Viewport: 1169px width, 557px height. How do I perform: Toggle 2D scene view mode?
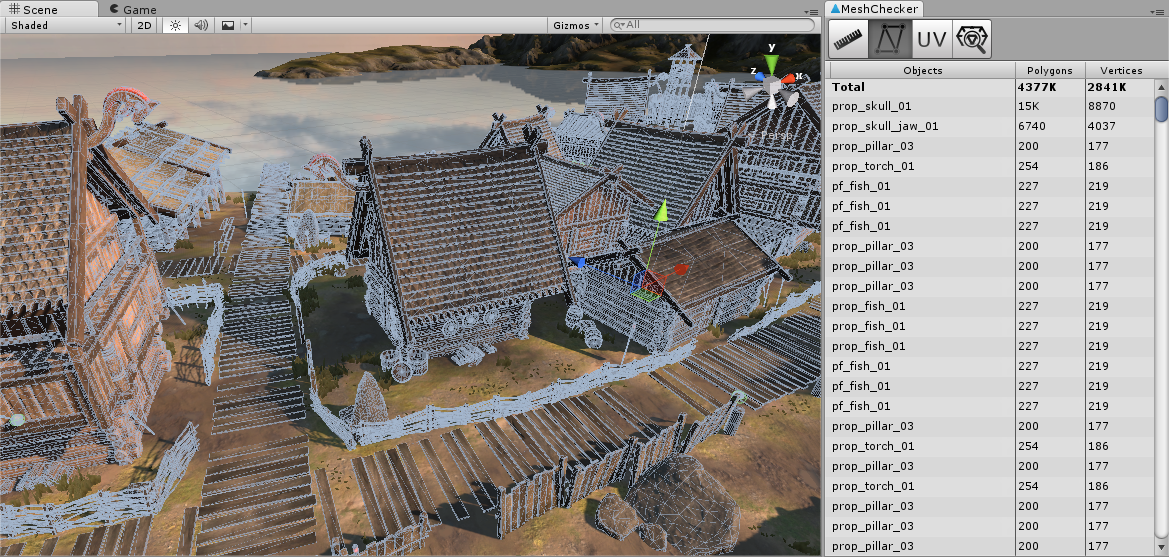tap(145, 25)
